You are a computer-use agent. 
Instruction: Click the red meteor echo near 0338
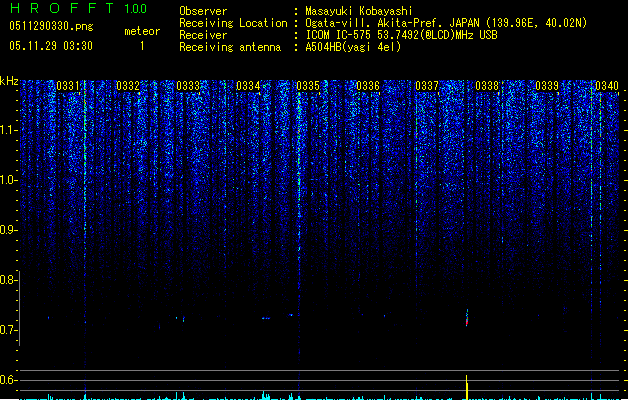[x=467, y=318]
